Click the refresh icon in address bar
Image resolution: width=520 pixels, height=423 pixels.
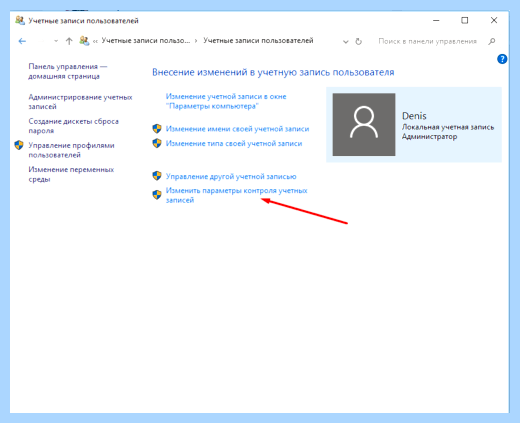point(358,41)
